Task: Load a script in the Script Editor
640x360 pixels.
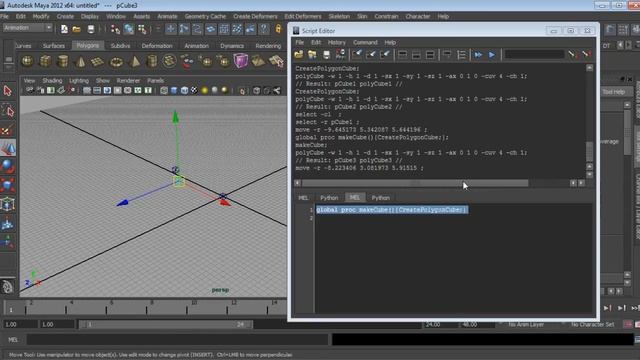Action: coord(299,55)
